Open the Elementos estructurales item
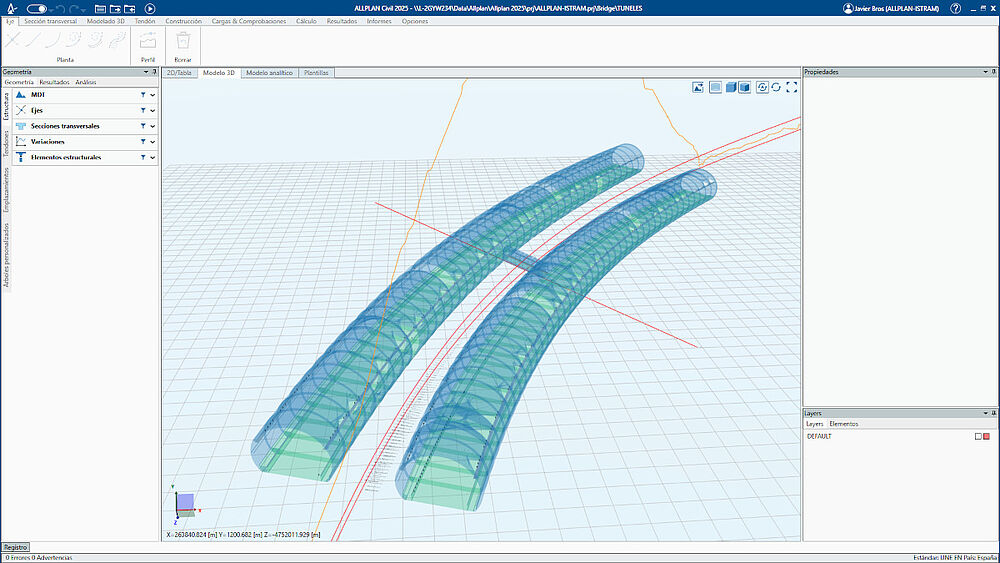Screen dimensions: 1000x563 pos(65,157)
